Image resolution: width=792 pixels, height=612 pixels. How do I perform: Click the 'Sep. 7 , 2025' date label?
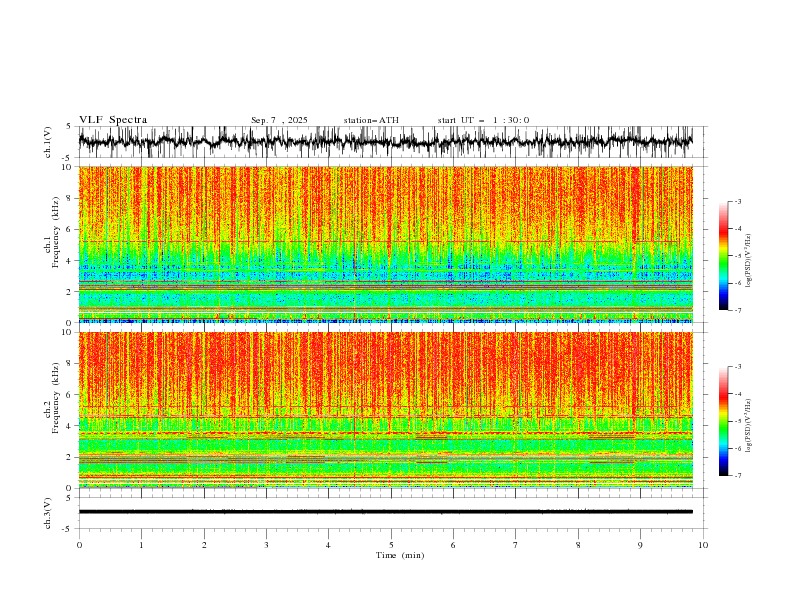click(x=279, y=120)
